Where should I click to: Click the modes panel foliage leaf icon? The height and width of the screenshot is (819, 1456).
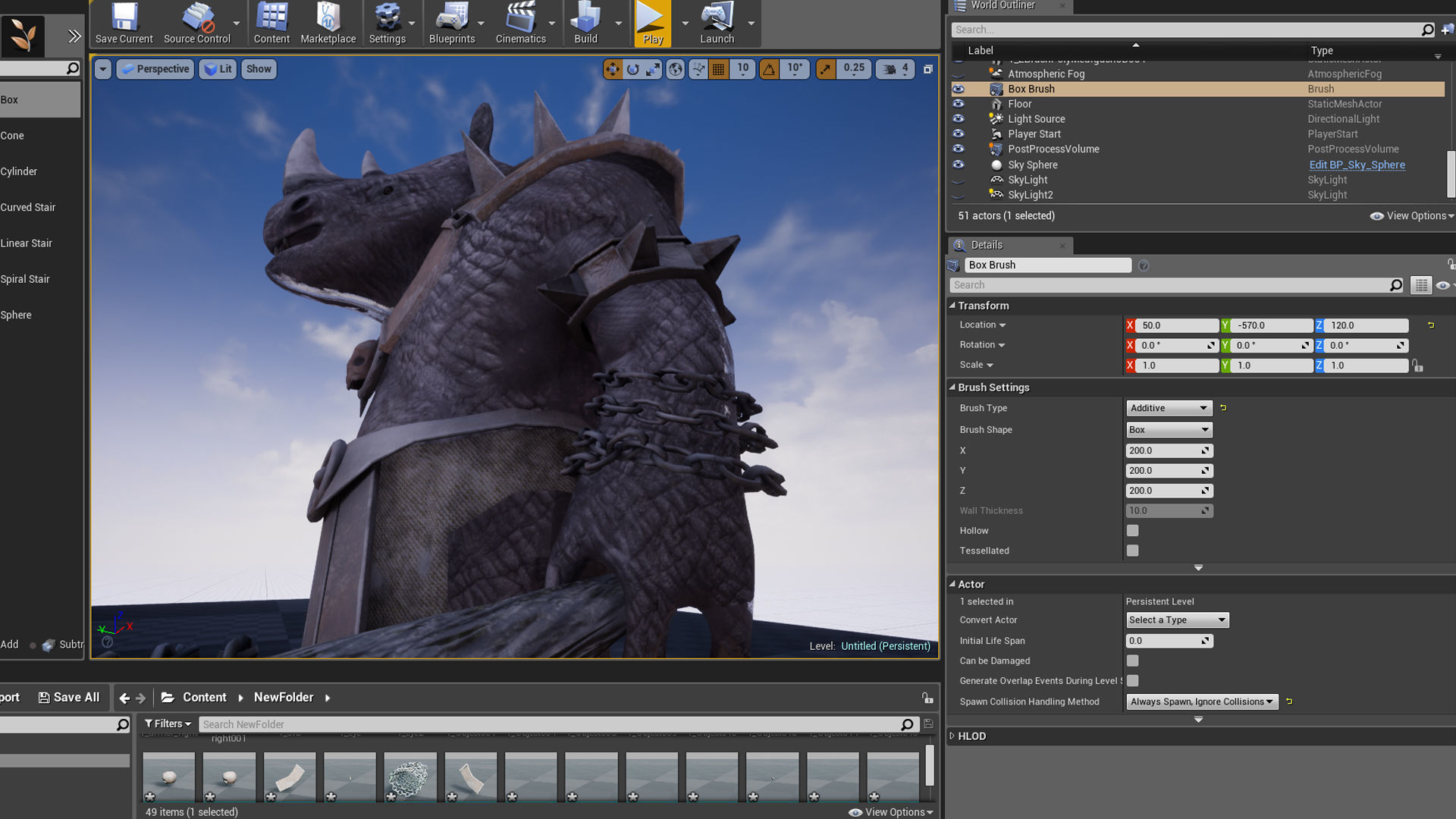[x=23, y=36]
